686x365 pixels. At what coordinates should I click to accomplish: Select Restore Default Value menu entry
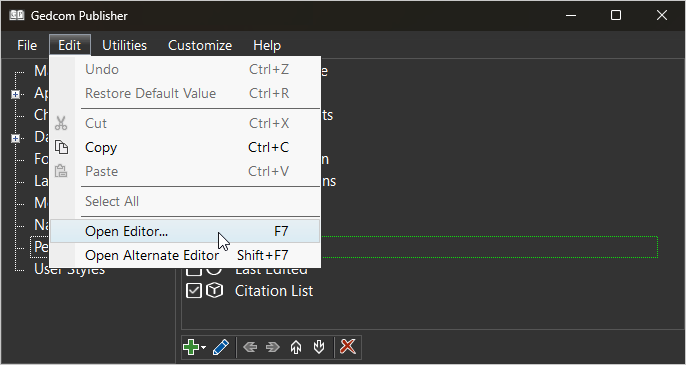tap(186, 93)
